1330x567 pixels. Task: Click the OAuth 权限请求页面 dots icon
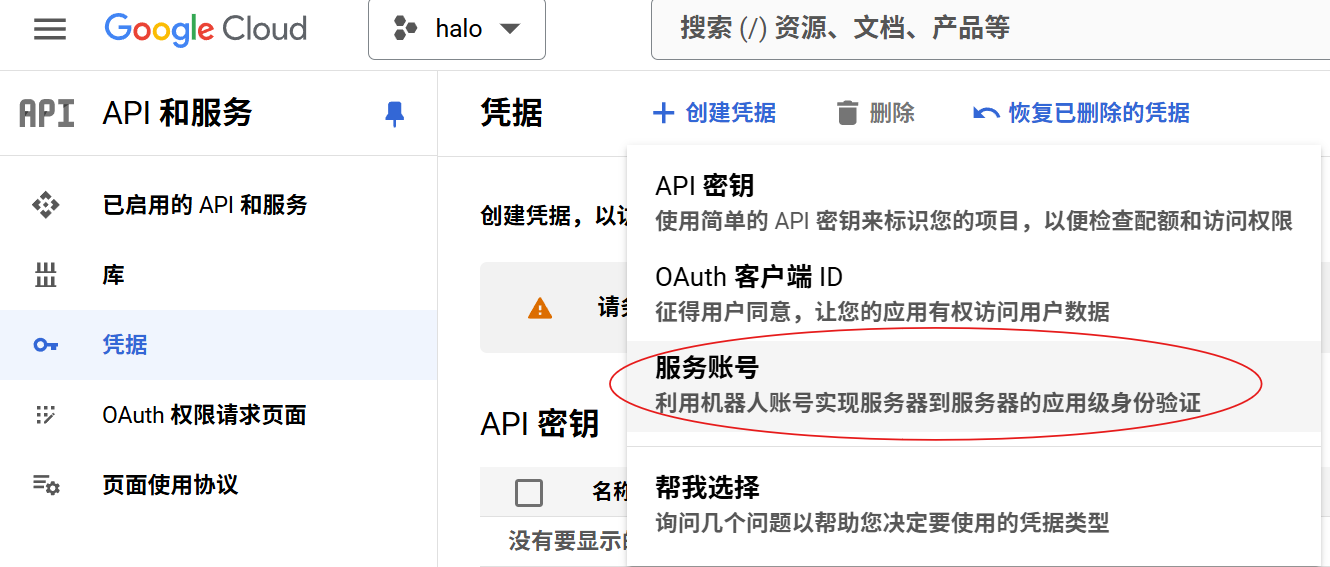pos(46,415)
